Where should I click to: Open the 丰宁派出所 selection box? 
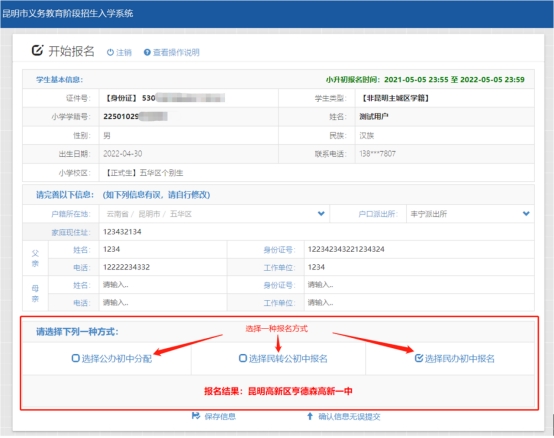coord(470,214)
